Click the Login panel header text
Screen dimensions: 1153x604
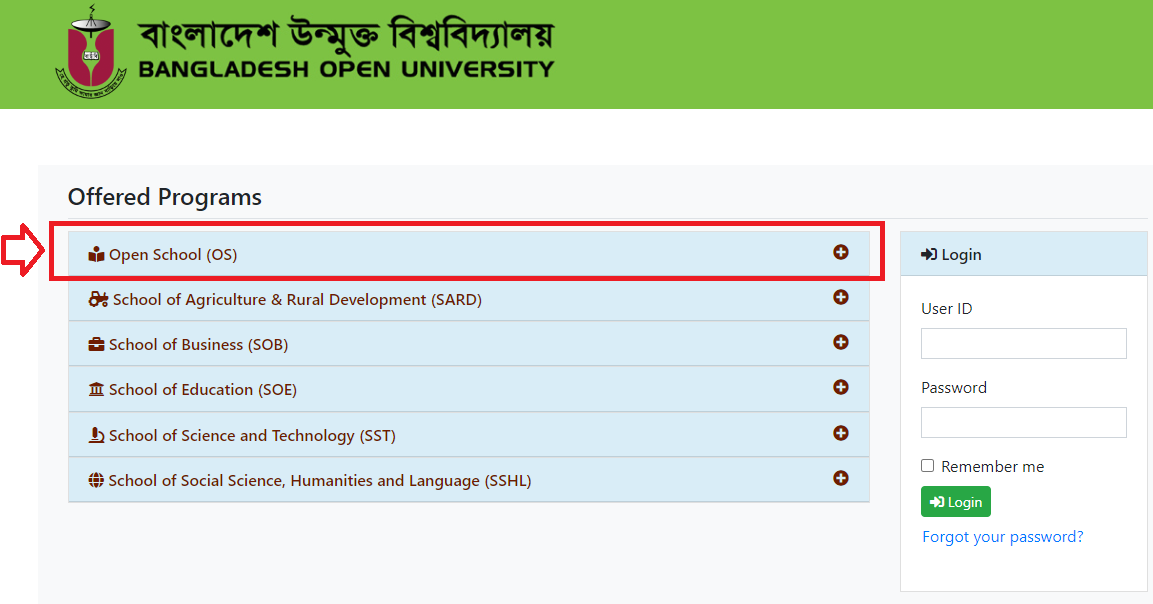961,255
